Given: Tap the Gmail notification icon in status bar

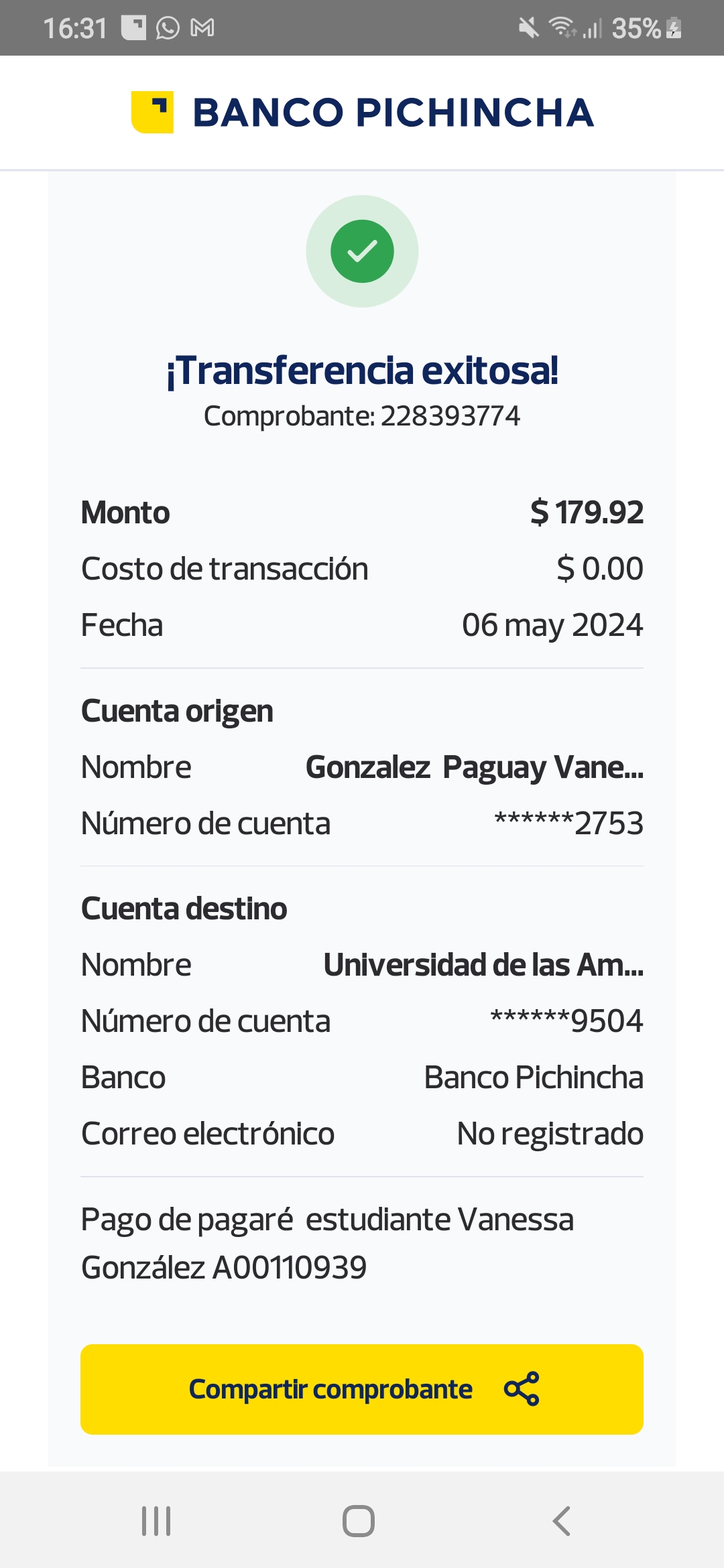Looking at the screenshot, I should (202, 28).
